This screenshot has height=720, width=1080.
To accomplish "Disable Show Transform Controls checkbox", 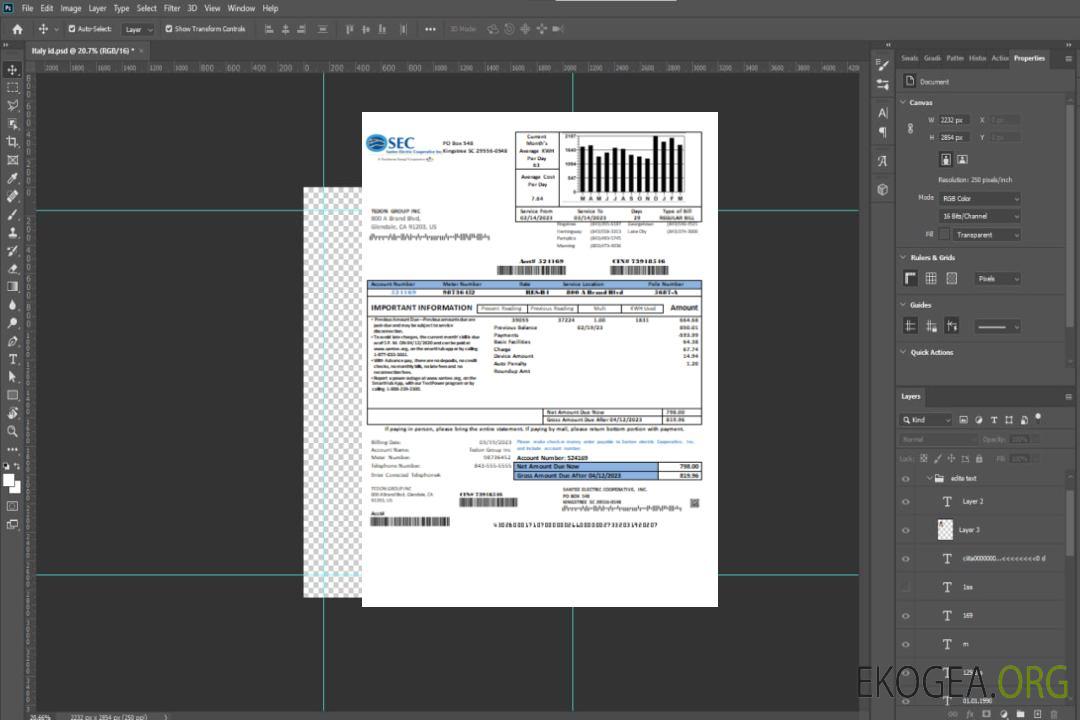I will pyautogui.click(x=169, y=29).
